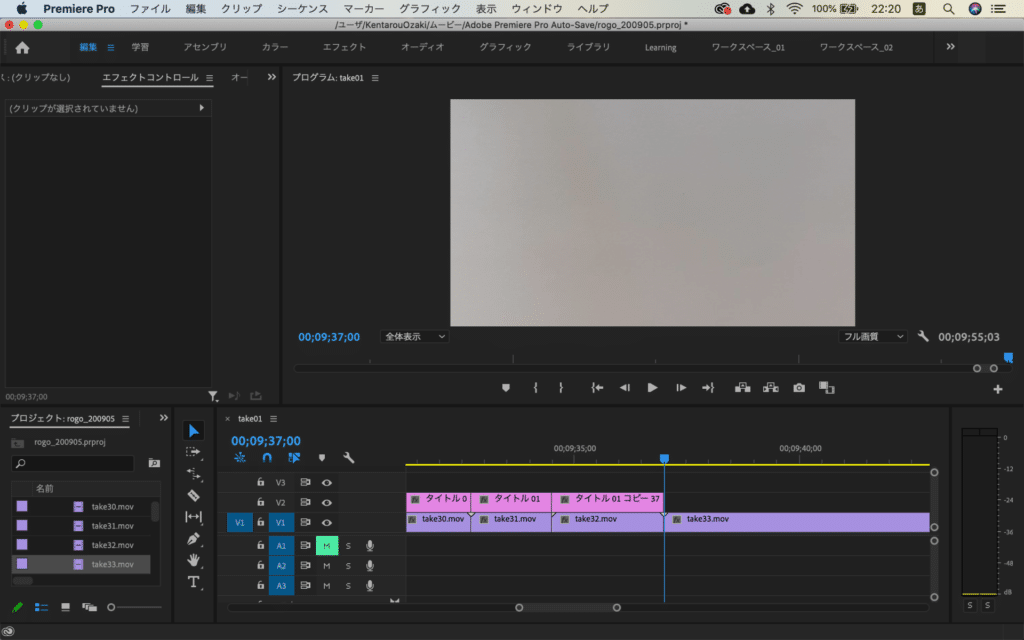The height and width of the screenshot is (640, 1024).
Task: Click the Add Marker button in monitor
Action: (x=505, y=388)
